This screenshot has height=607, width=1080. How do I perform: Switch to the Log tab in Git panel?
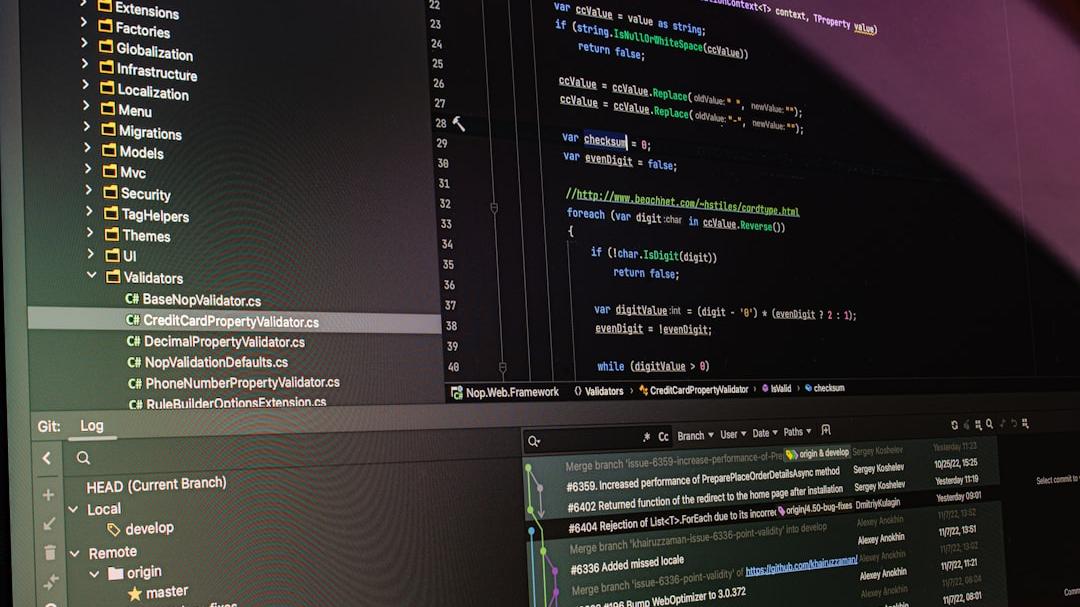coord(91,425)
